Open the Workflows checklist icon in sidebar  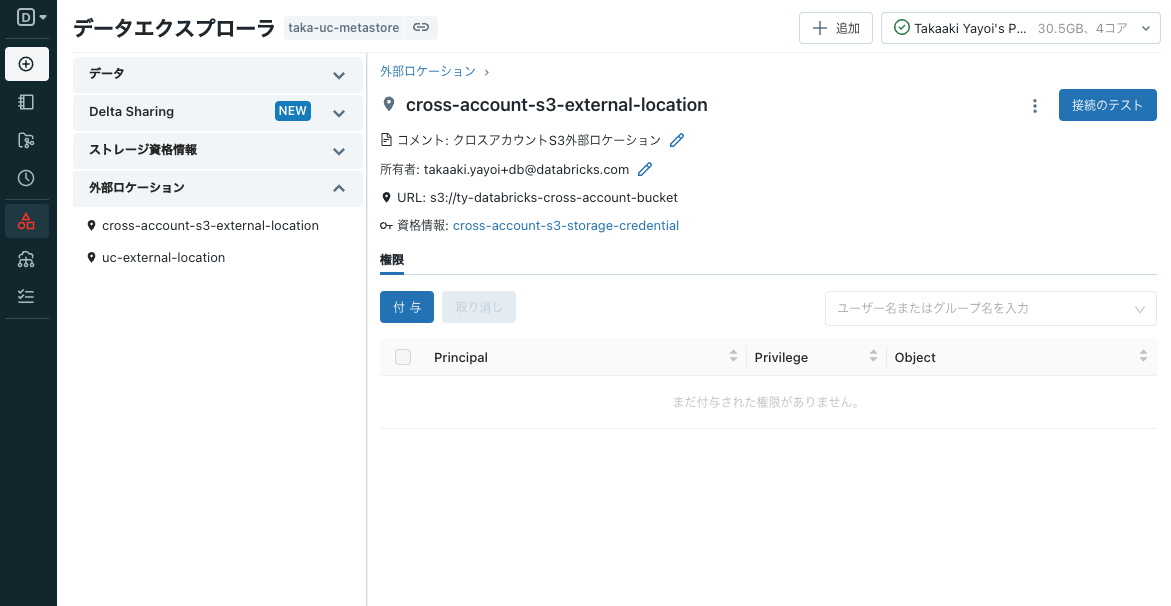[x=26, y=297]
